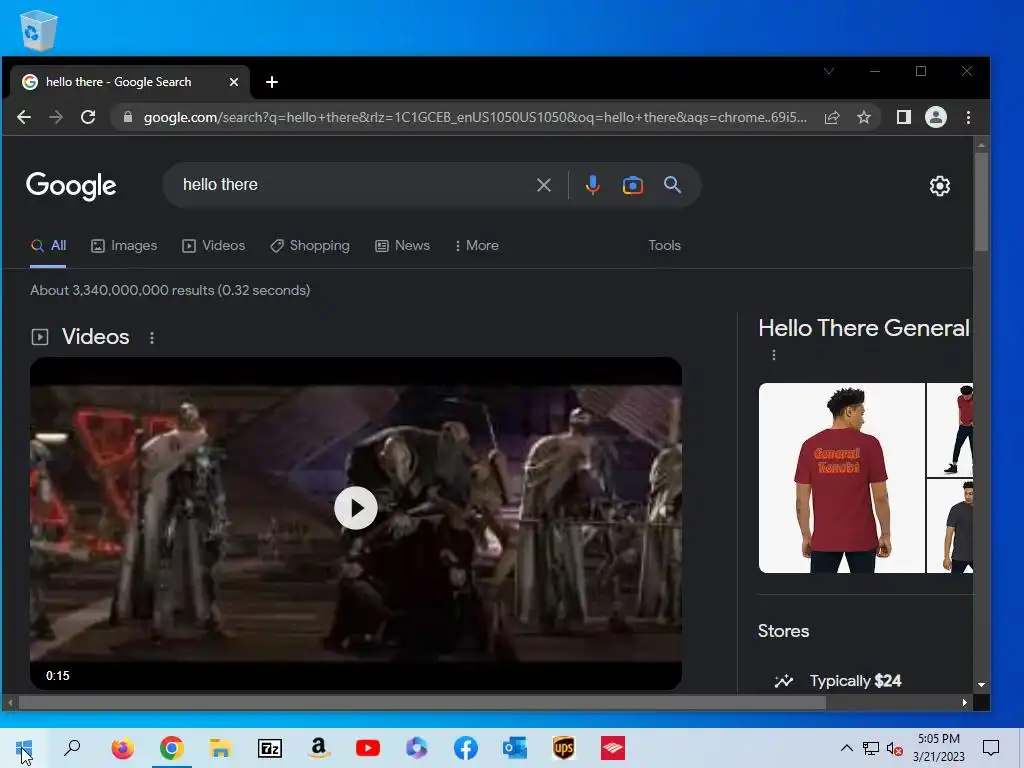
Task: Click the 'Hello There General' panel title
Action: click(864, 328)
